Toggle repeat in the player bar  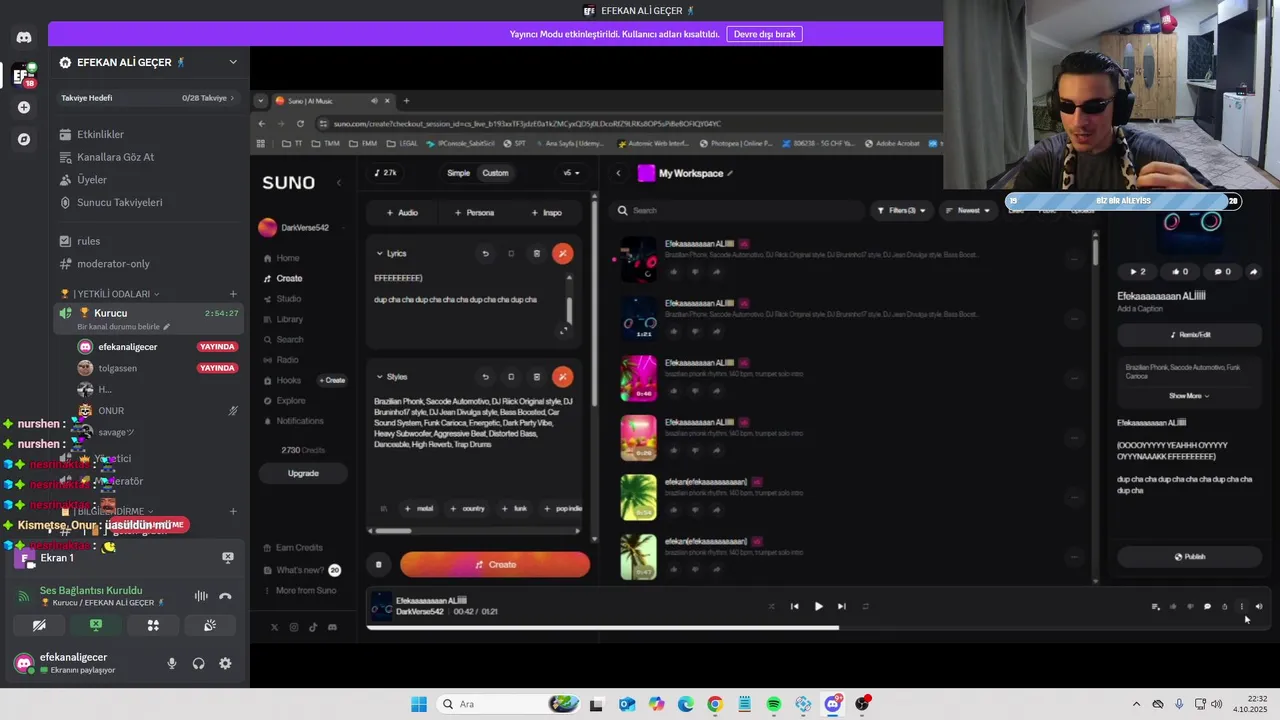point(865,606)
